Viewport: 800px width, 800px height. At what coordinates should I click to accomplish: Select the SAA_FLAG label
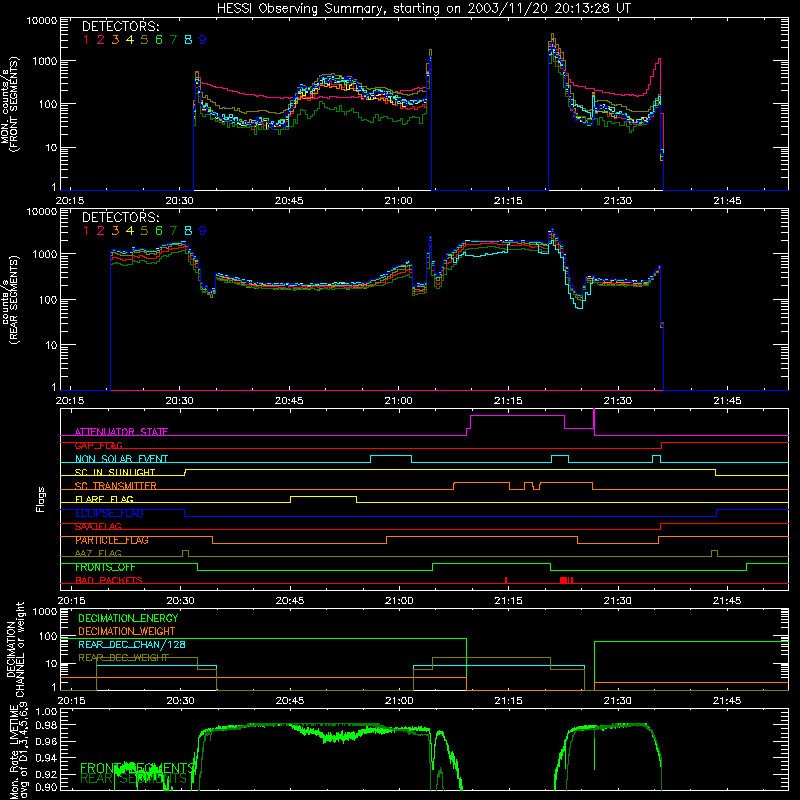[x=98, y=526]
